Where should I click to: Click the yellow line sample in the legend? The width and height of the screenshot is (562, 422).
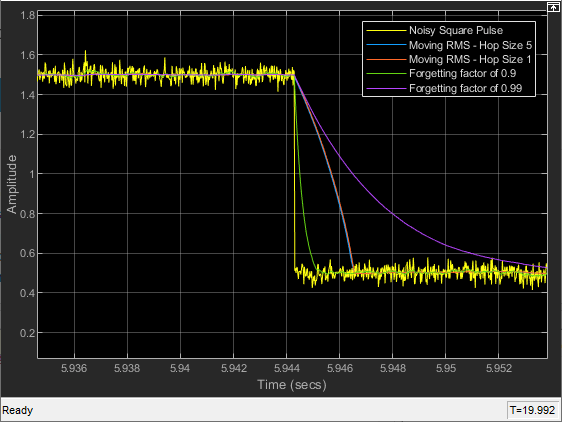(x=386, y=30)
